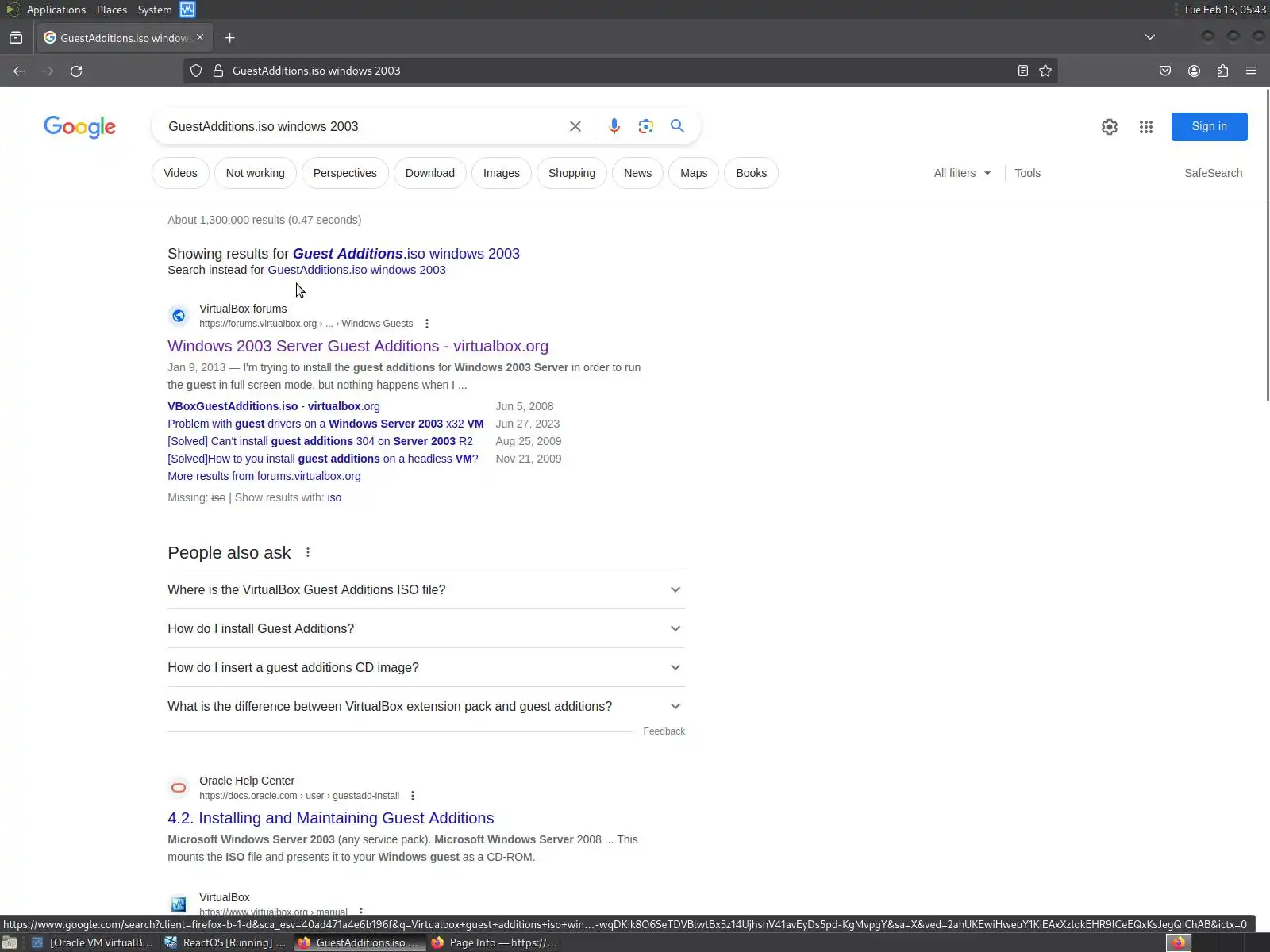Viewport: 1270px width, 952px height.
Task: Reload the page with refresh icon
Action: point(76,71)
